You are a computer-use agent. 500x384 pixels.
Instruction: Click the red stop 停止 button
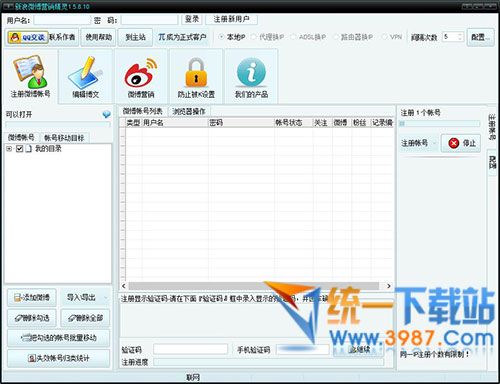pyautogui.click(x=461, y=143)
